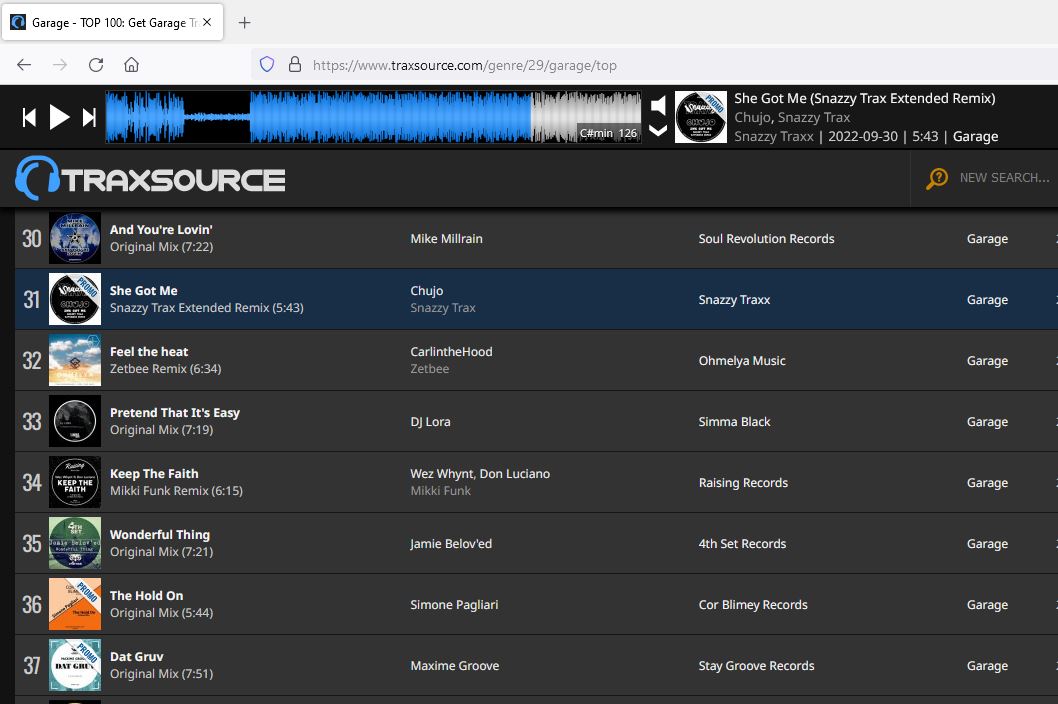Play The Hold On via artwork

tap(75, 604)
